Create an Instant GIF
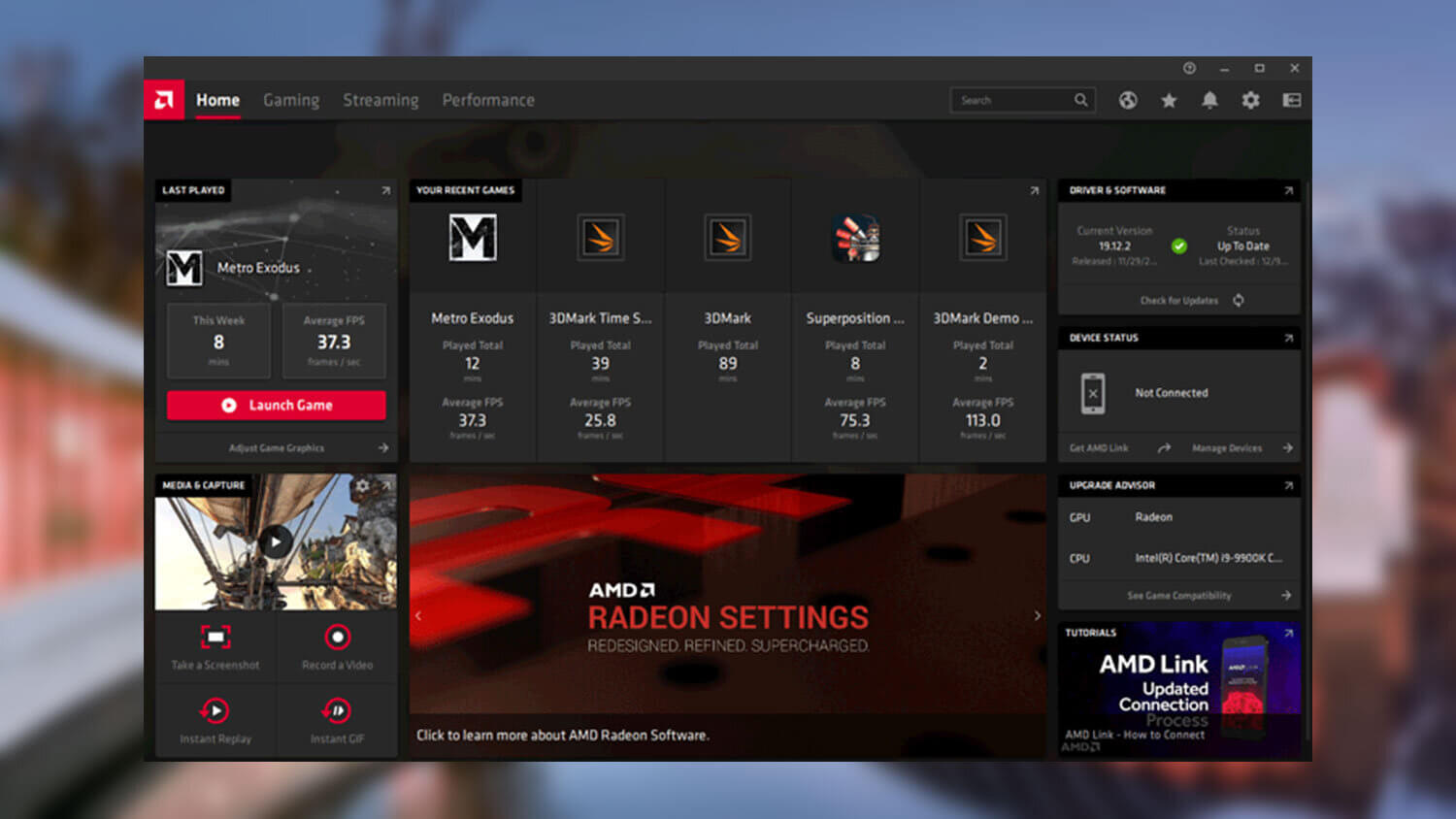 [x=336, y=709]
